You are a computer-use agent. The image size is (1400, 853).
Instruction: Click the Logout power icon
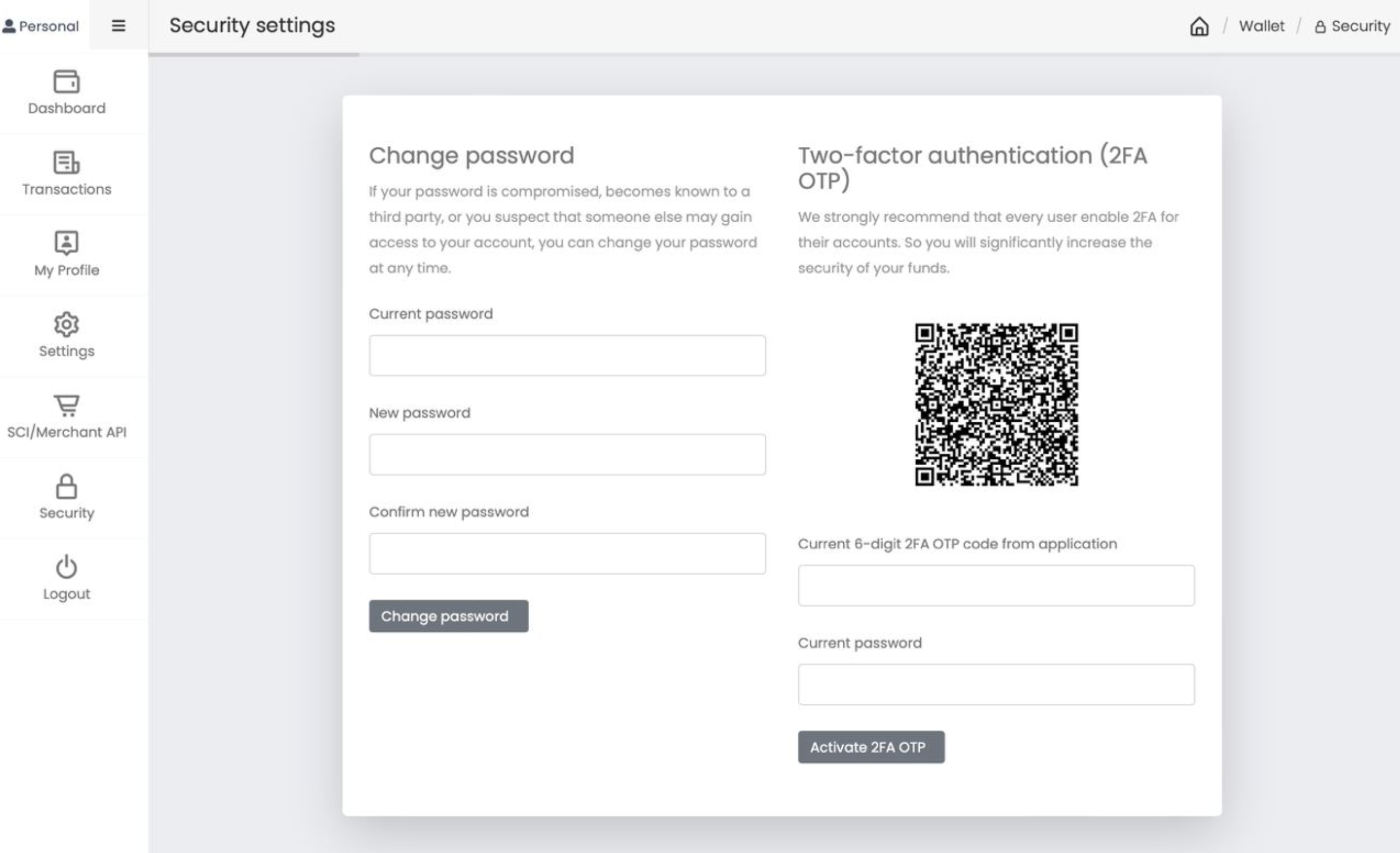(66, 567)
